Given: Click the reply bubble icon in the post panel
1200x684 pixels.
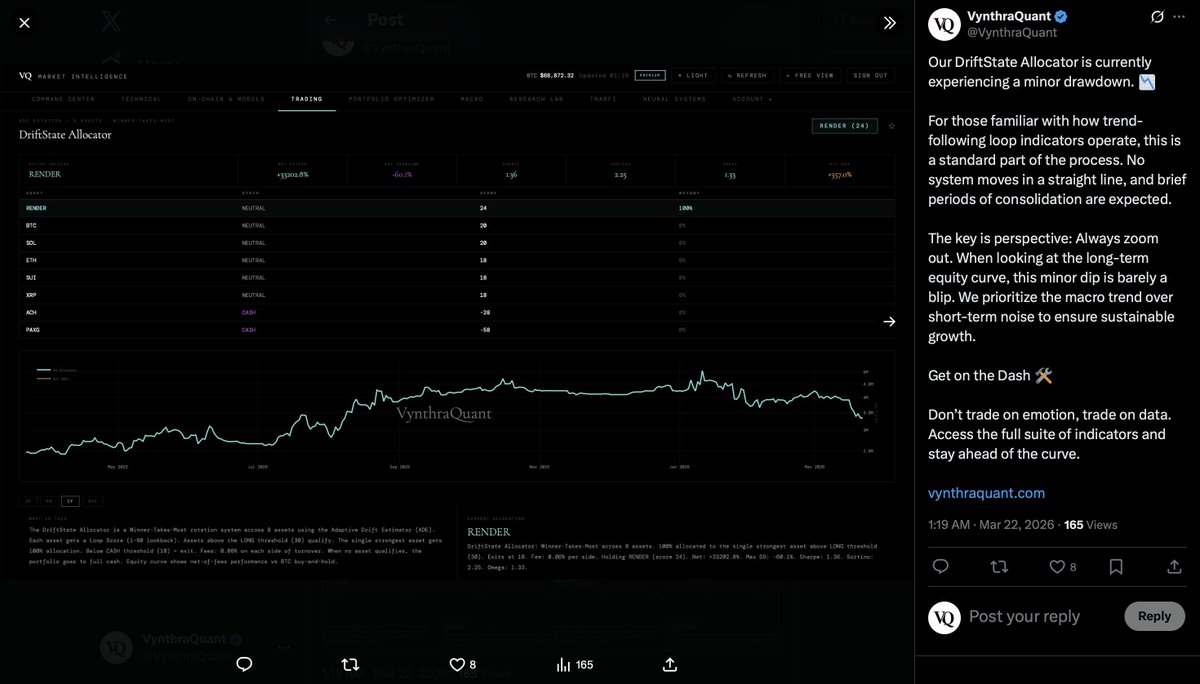Looking at the screenshot, I should [x=940, y=567].
